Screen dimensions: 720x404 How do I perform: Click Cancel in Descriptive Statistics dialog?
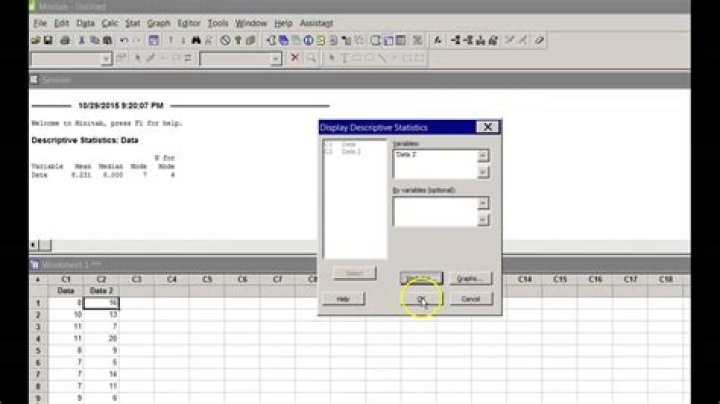click(471, 299)
